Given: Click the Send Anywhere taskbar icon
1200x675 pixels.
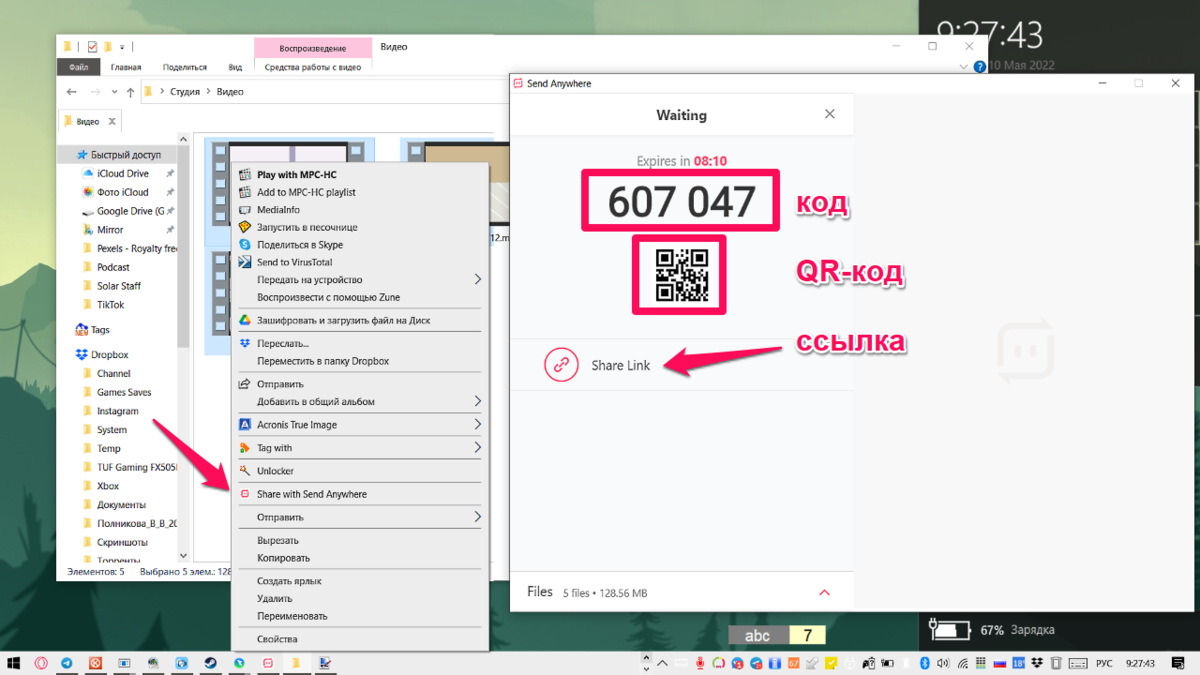Looking at the screenshot, I should click(269, 663).
